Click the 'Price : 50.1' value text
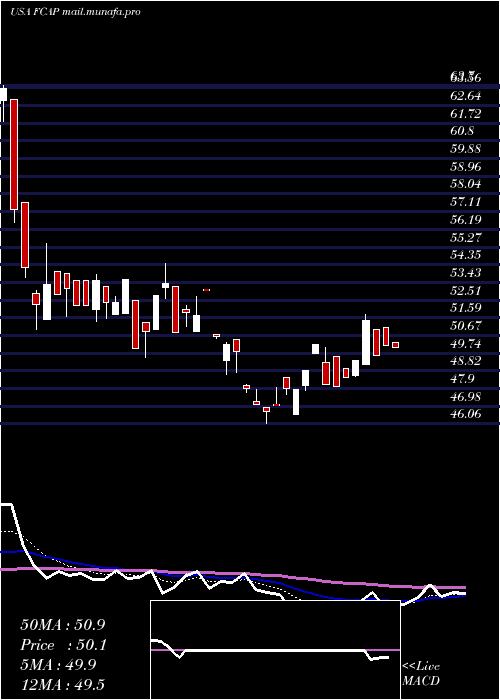The image size is (500, 700). 62,645
